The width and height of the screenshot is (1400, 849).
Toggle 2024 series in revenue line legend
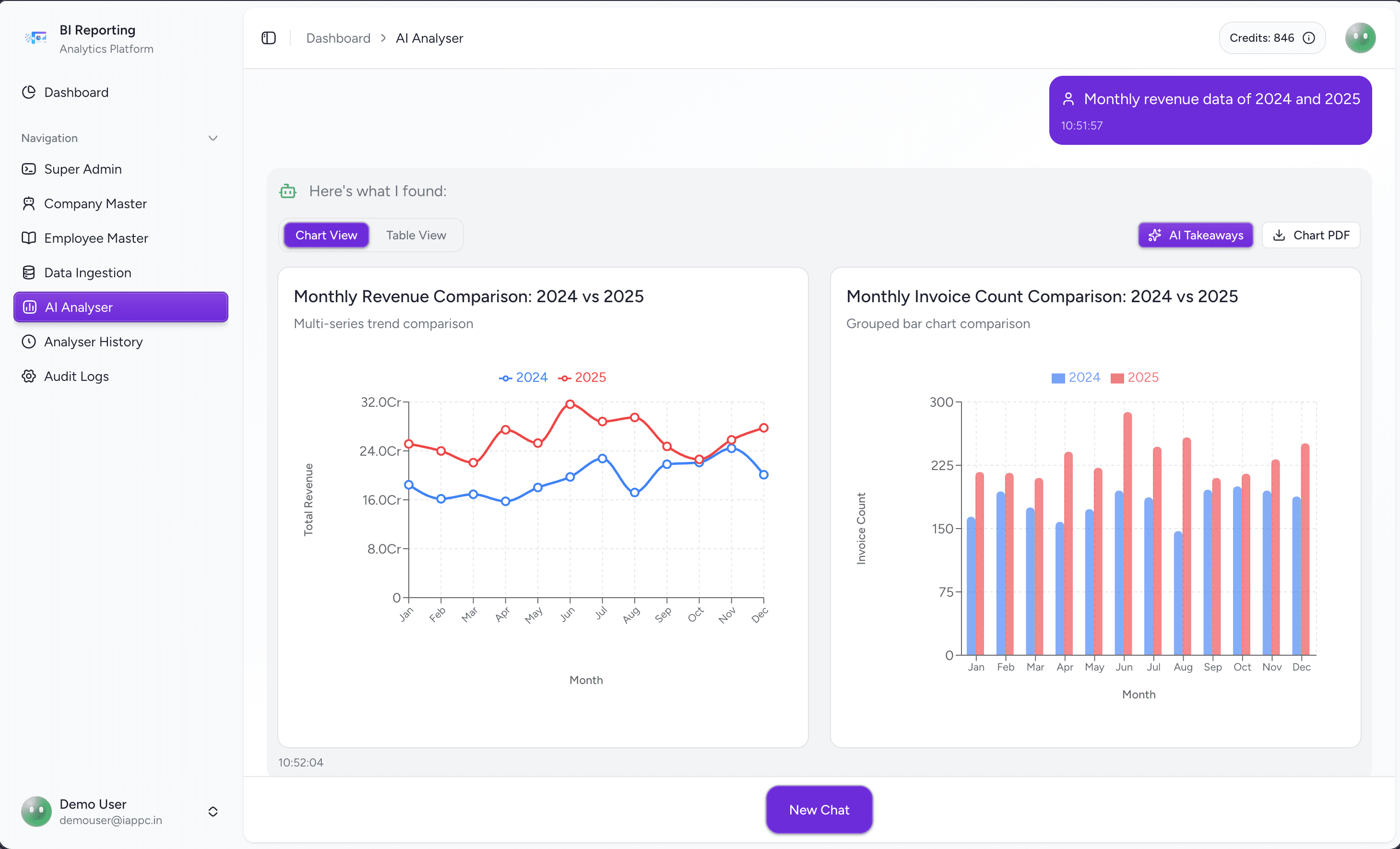[523, 377]
